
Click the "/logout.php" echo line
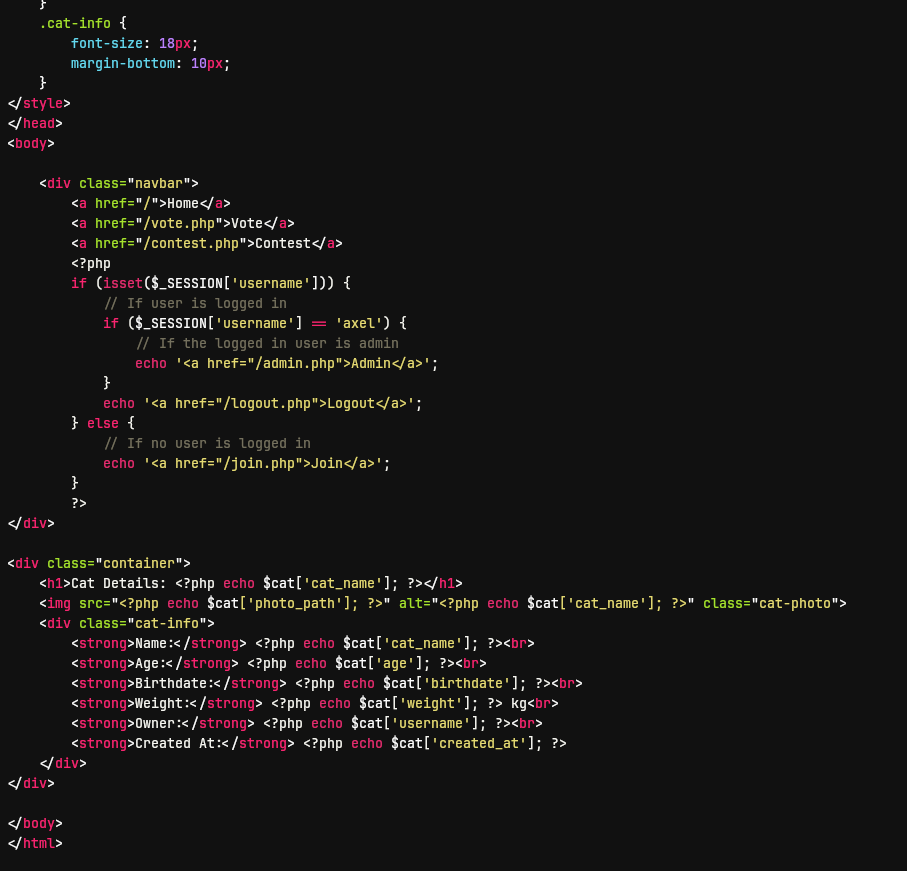point(263,403)
